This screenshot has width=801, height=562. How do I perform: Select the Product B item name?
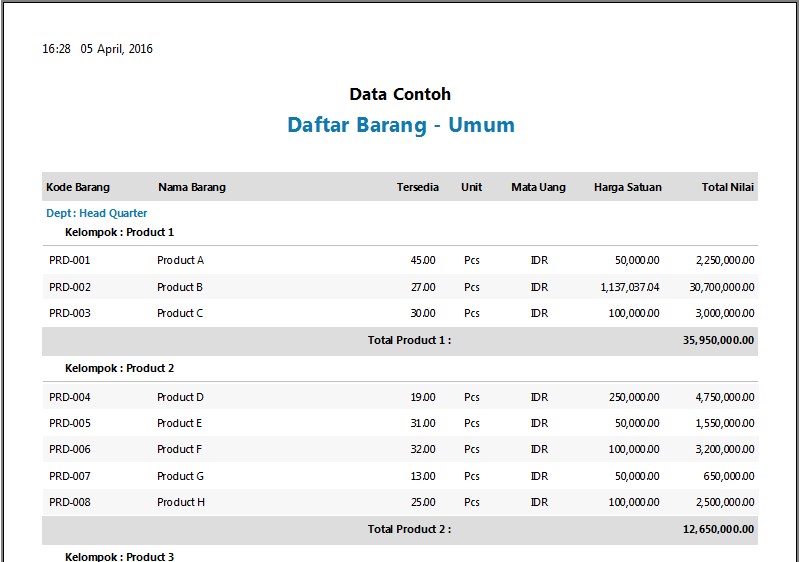pos(180,287)
